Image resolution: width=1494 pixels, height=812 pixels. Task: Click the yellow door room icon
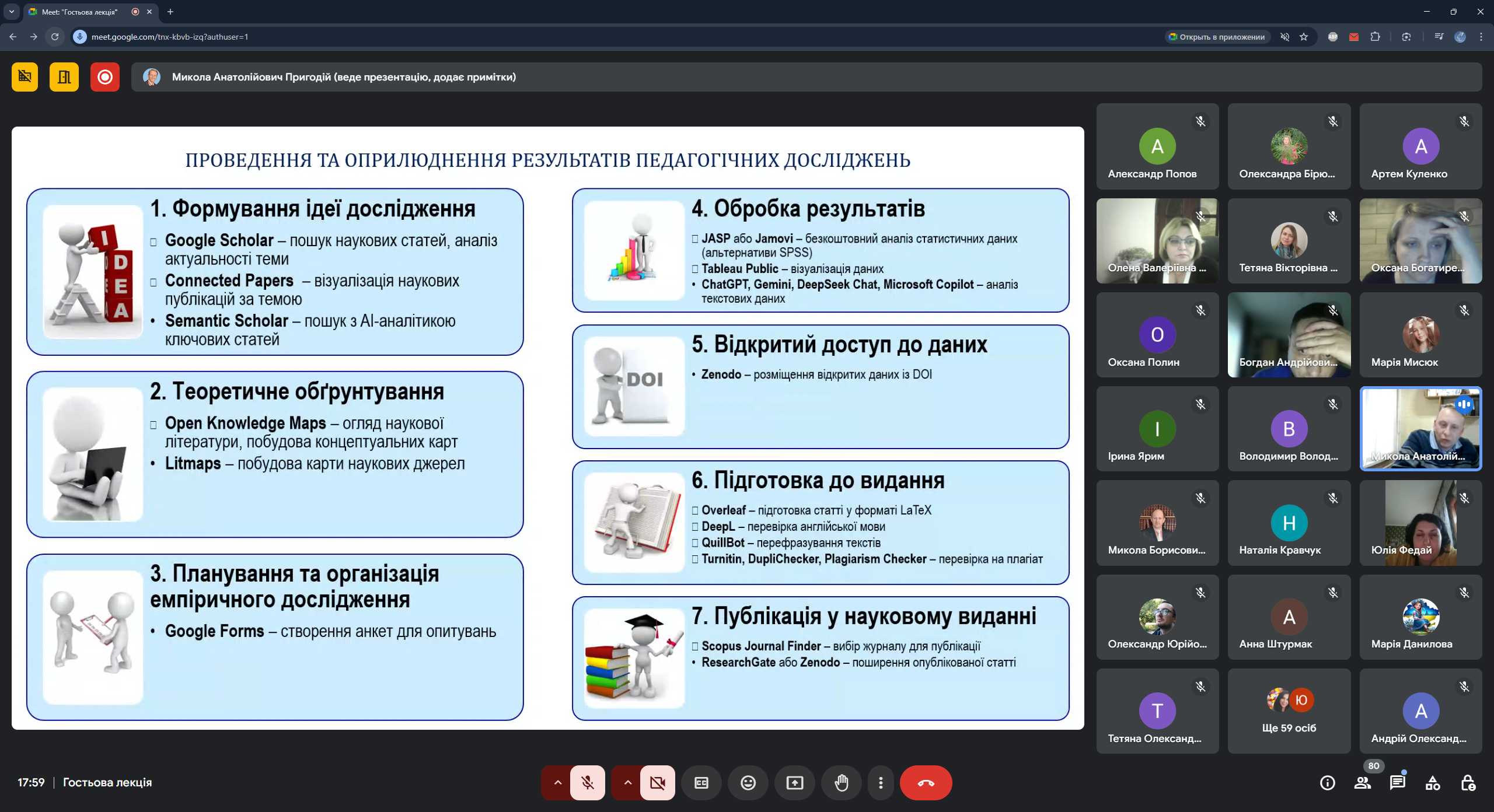click(64, 77)
